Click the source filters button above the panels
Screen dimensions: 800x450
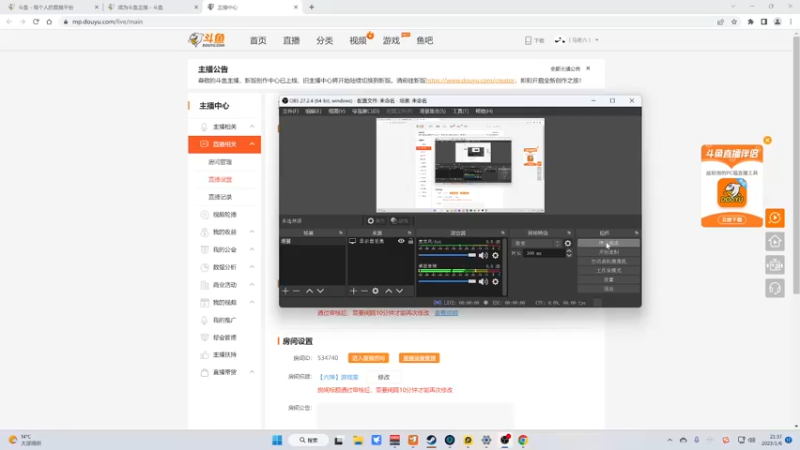[x=400, y=221]
